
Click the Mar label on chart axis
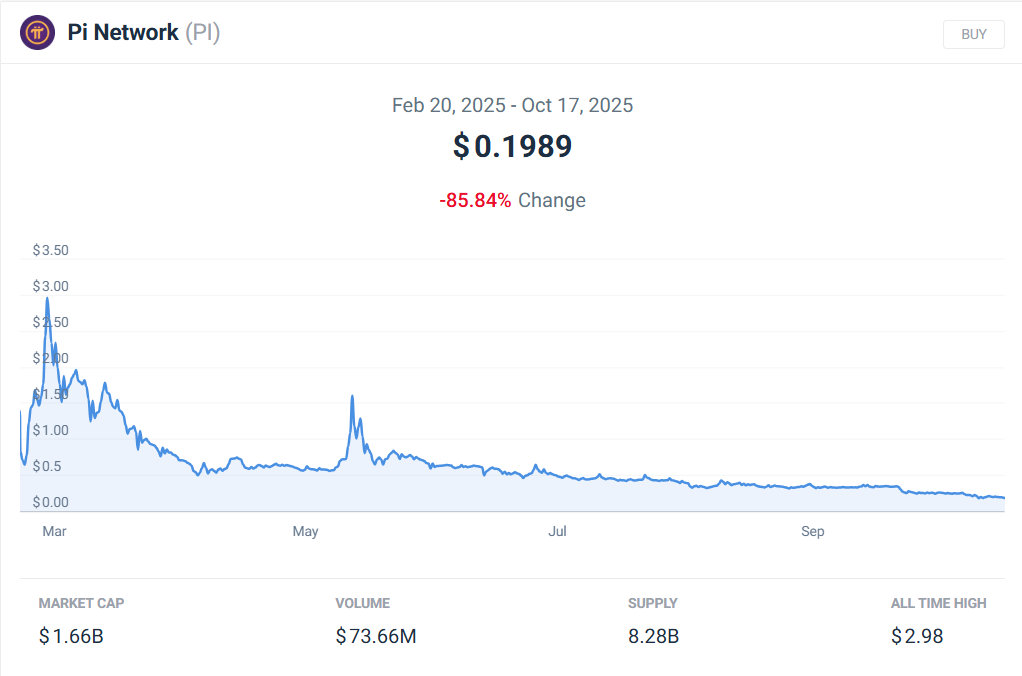(55, 531)
